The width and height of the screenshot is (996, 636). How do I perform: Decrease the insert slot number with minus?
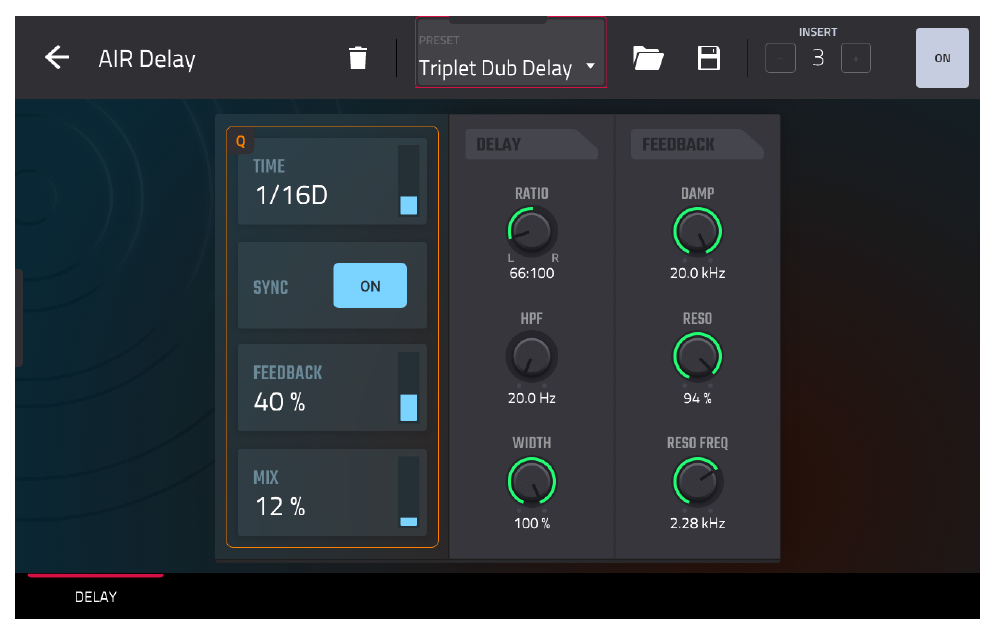pos(780,58)
